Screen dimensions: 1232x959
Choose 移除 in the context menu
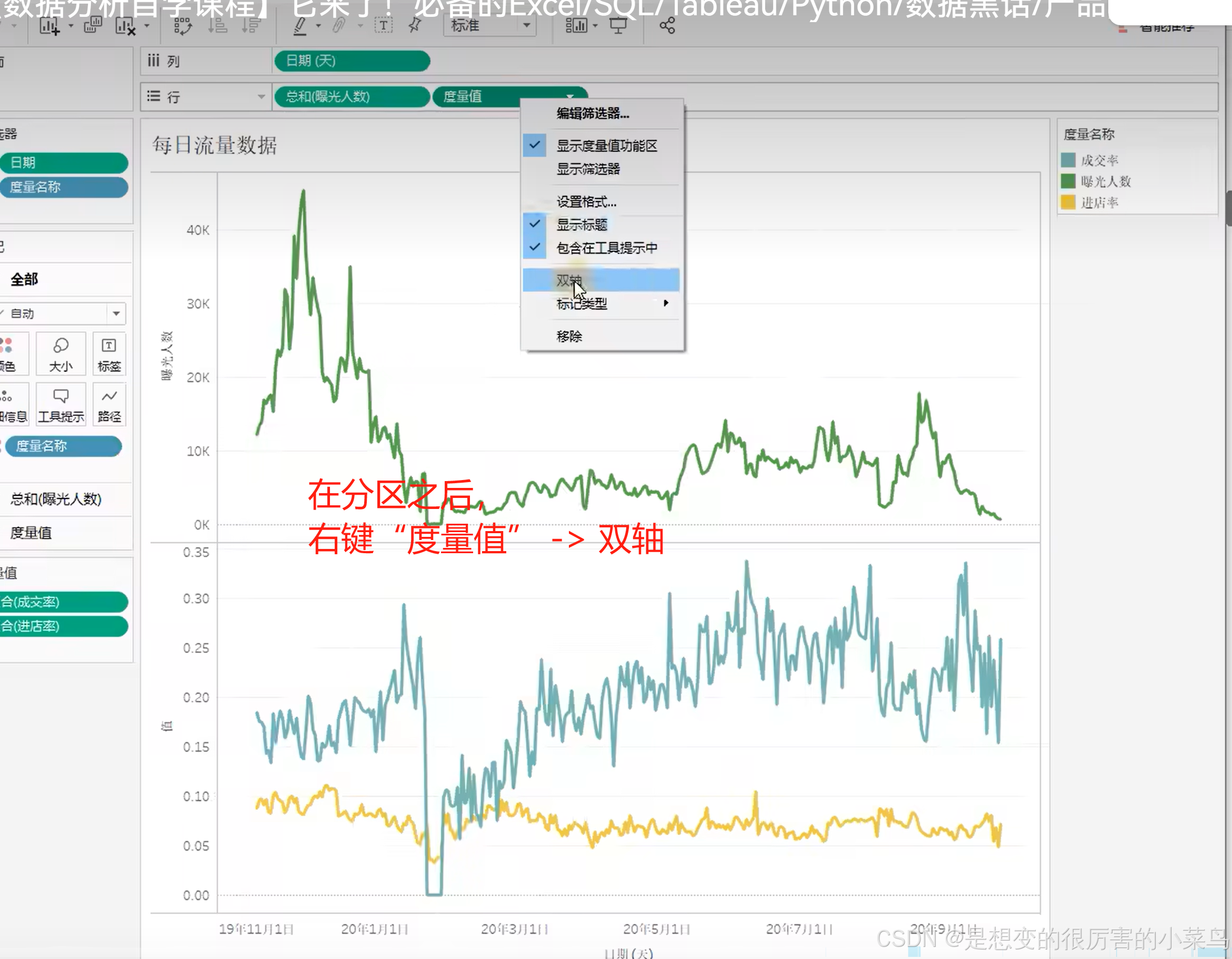(568, 337)
